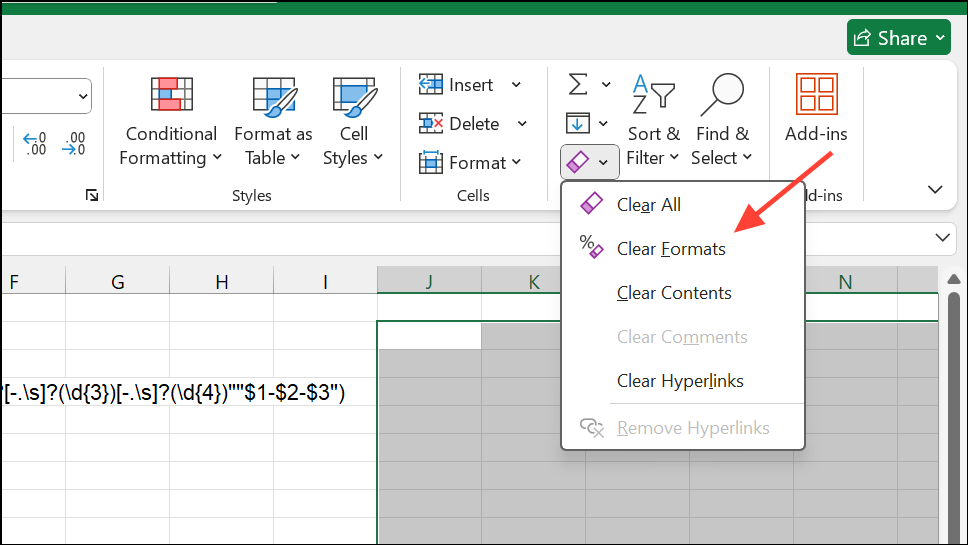Click the Decrease Decimal icon
968x545 pixels.
point(74,144)
